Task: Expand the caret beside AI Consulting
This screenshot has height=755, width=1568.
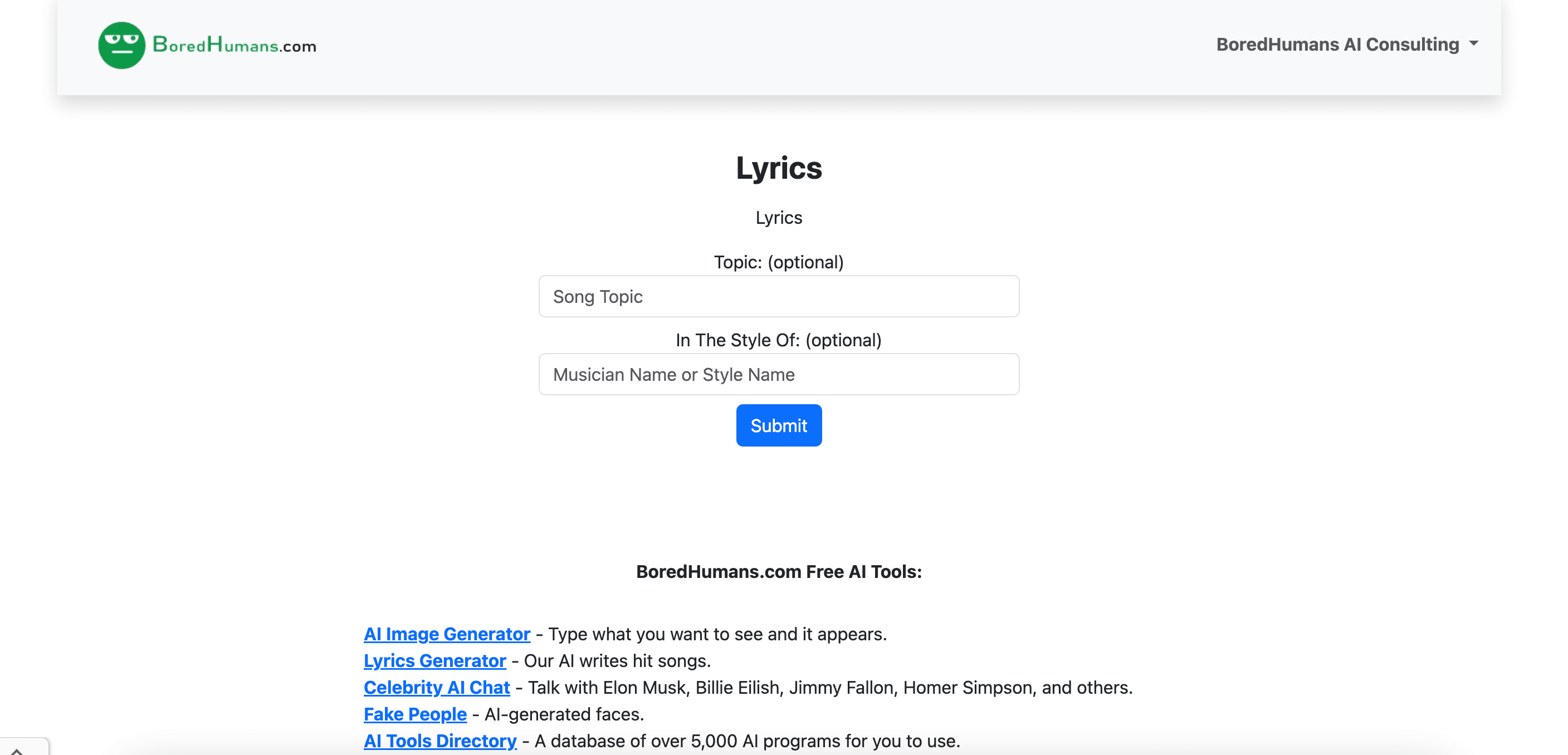Action: click(1473, 44)
